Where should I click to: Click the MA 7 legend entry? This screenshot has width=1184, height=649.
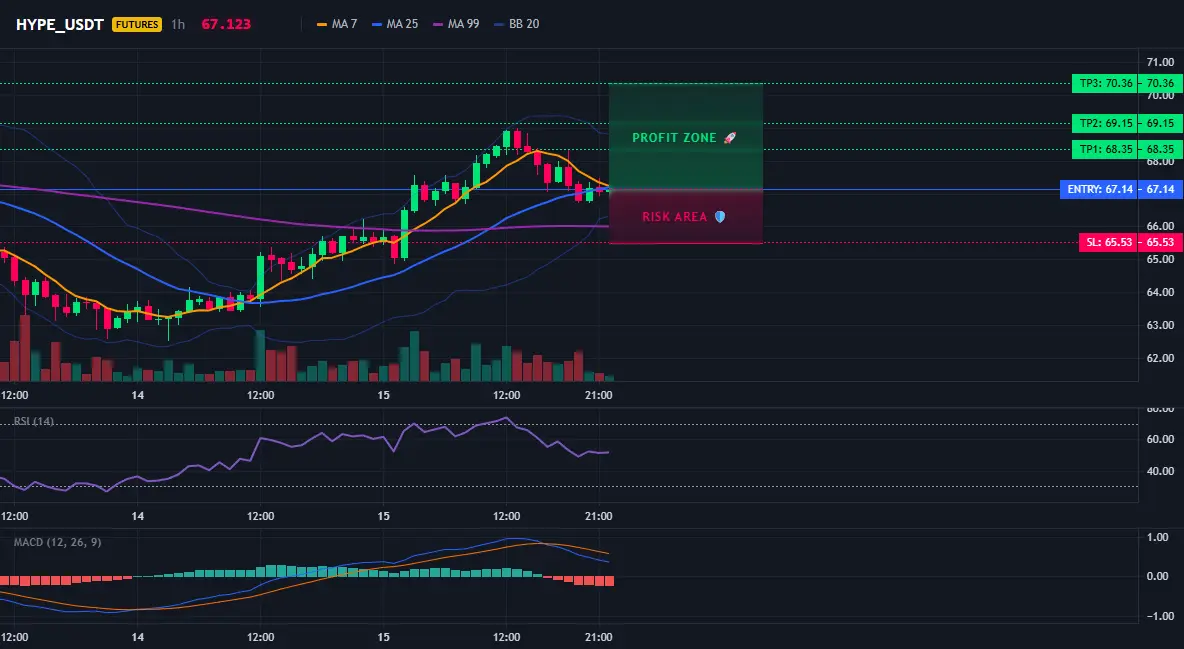coord(337,24)
